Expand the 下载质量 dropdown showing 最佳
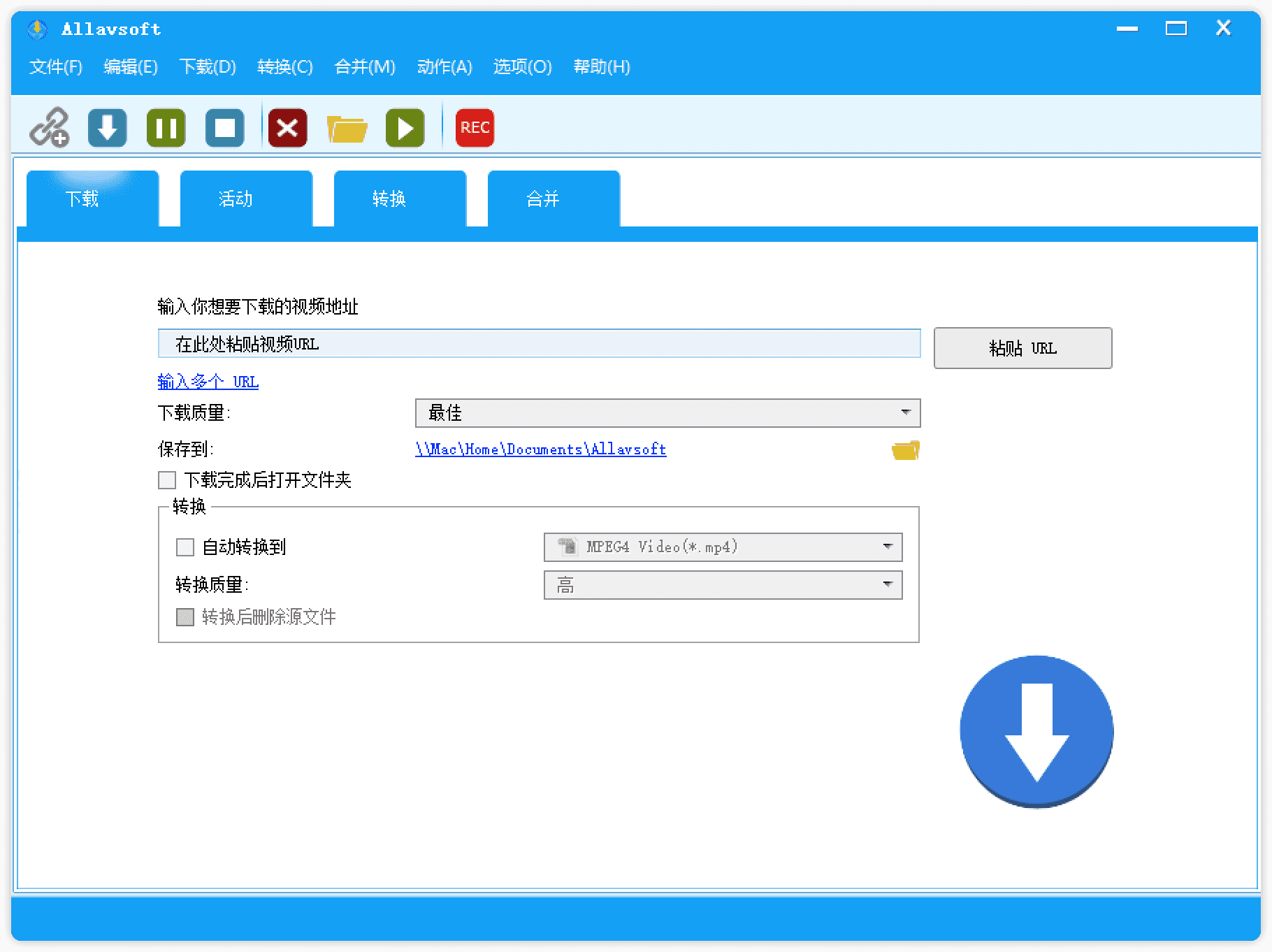 pyautogui.click(x=667, y=413)
